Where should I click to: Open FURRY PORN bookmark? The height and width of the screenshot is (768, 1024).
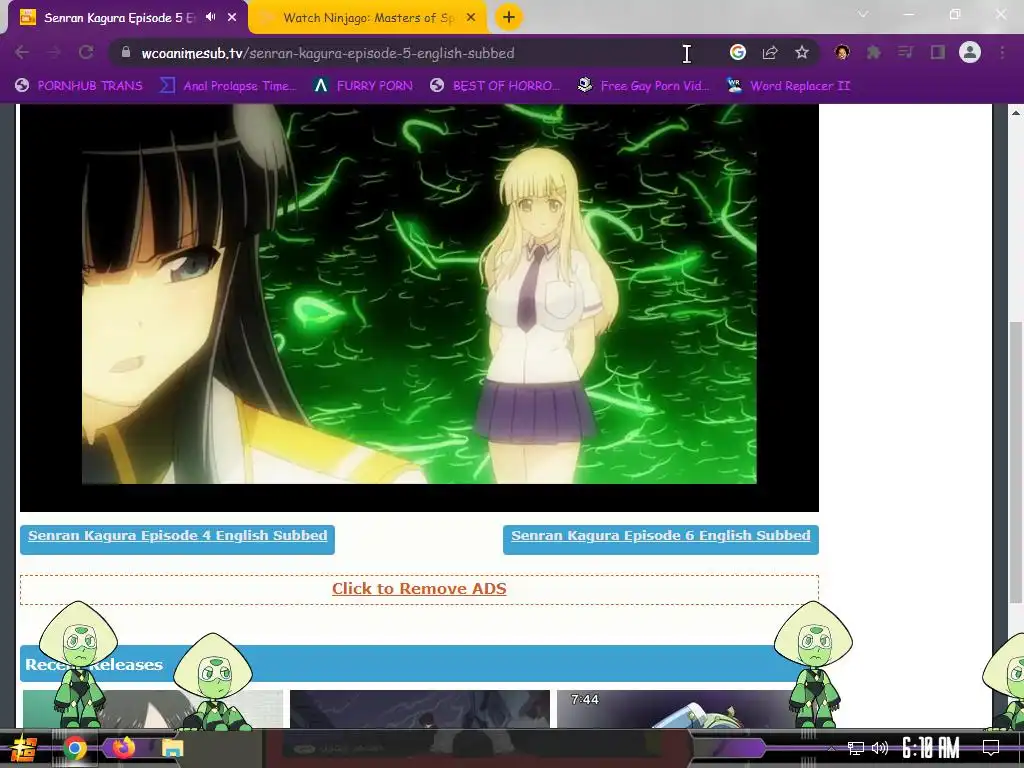click(363, 86)
